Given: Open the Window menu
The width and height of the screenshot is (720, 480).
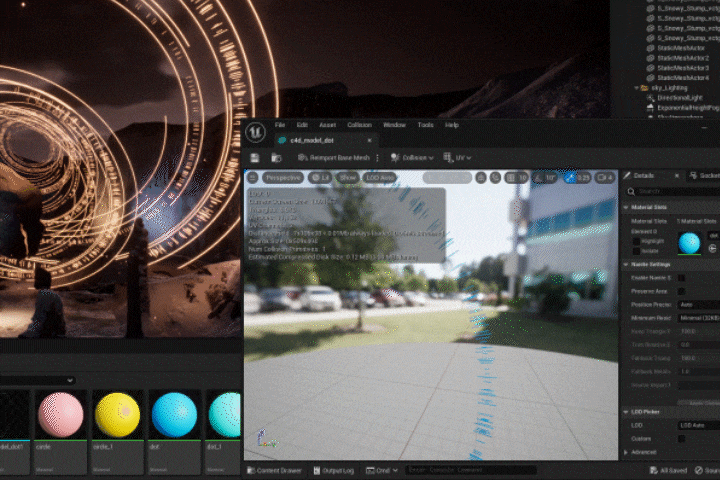Looking at the screenshot, I should pyautogui.click(x=394, y=125).
